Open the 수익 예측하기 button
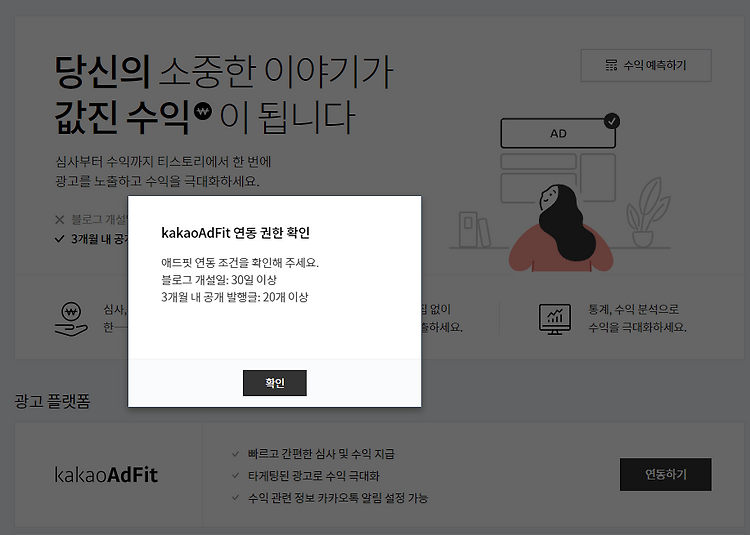The image size is (750, 535). (646, 66)
